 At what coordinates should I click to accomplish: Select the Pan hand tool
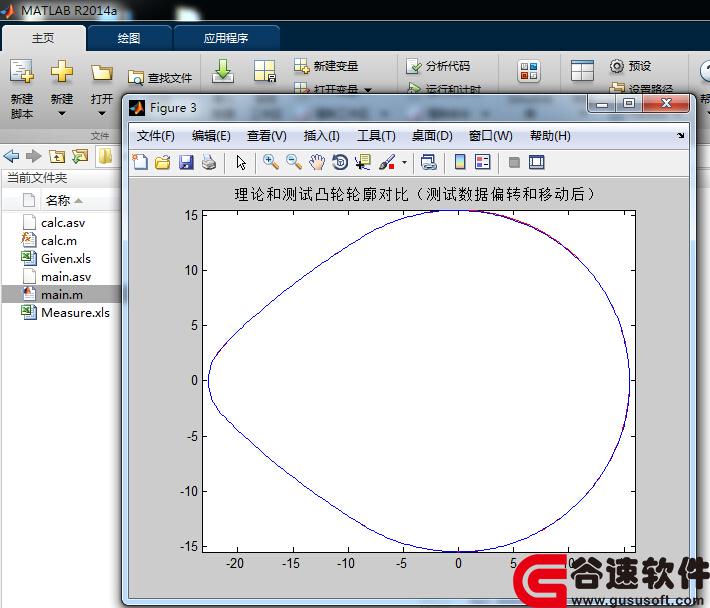[317, 162]
